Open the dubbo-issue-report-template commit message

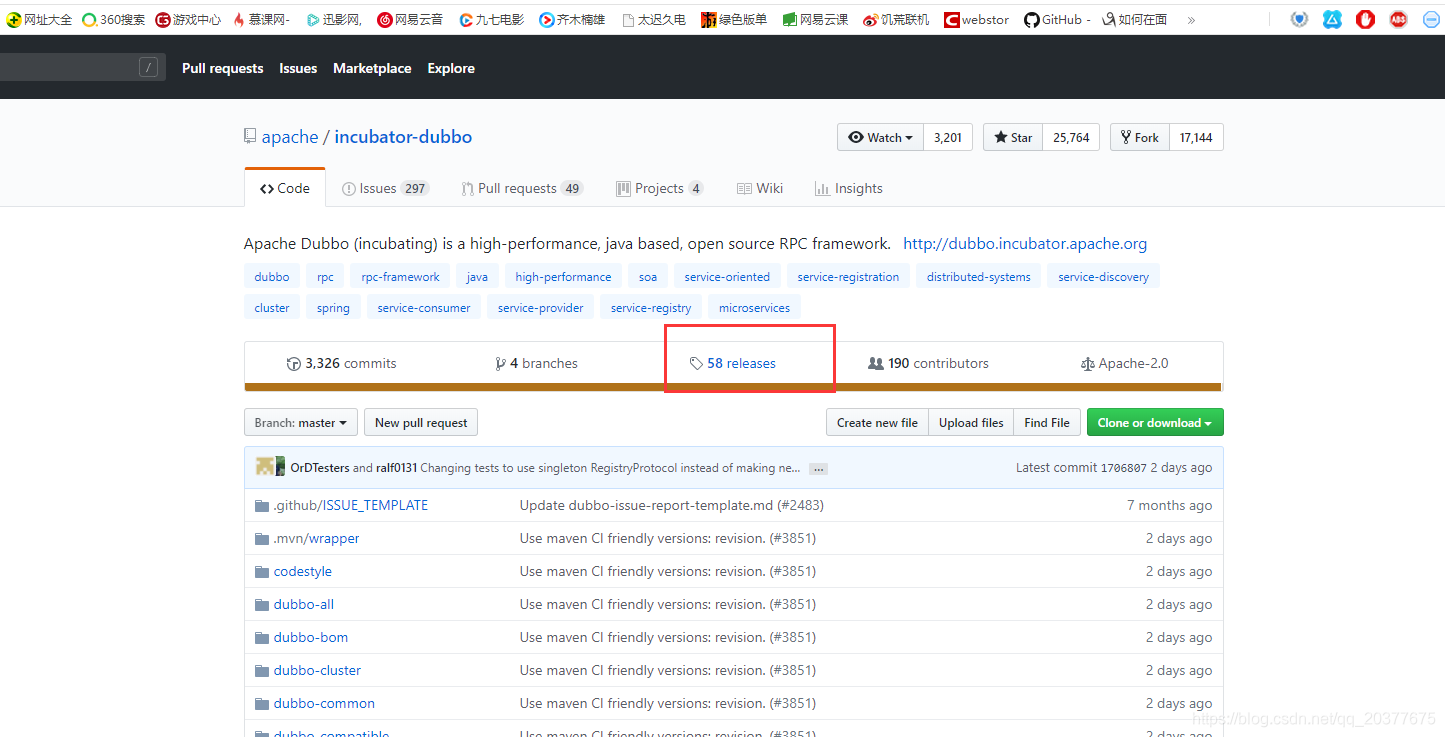[x=672, y=505]
